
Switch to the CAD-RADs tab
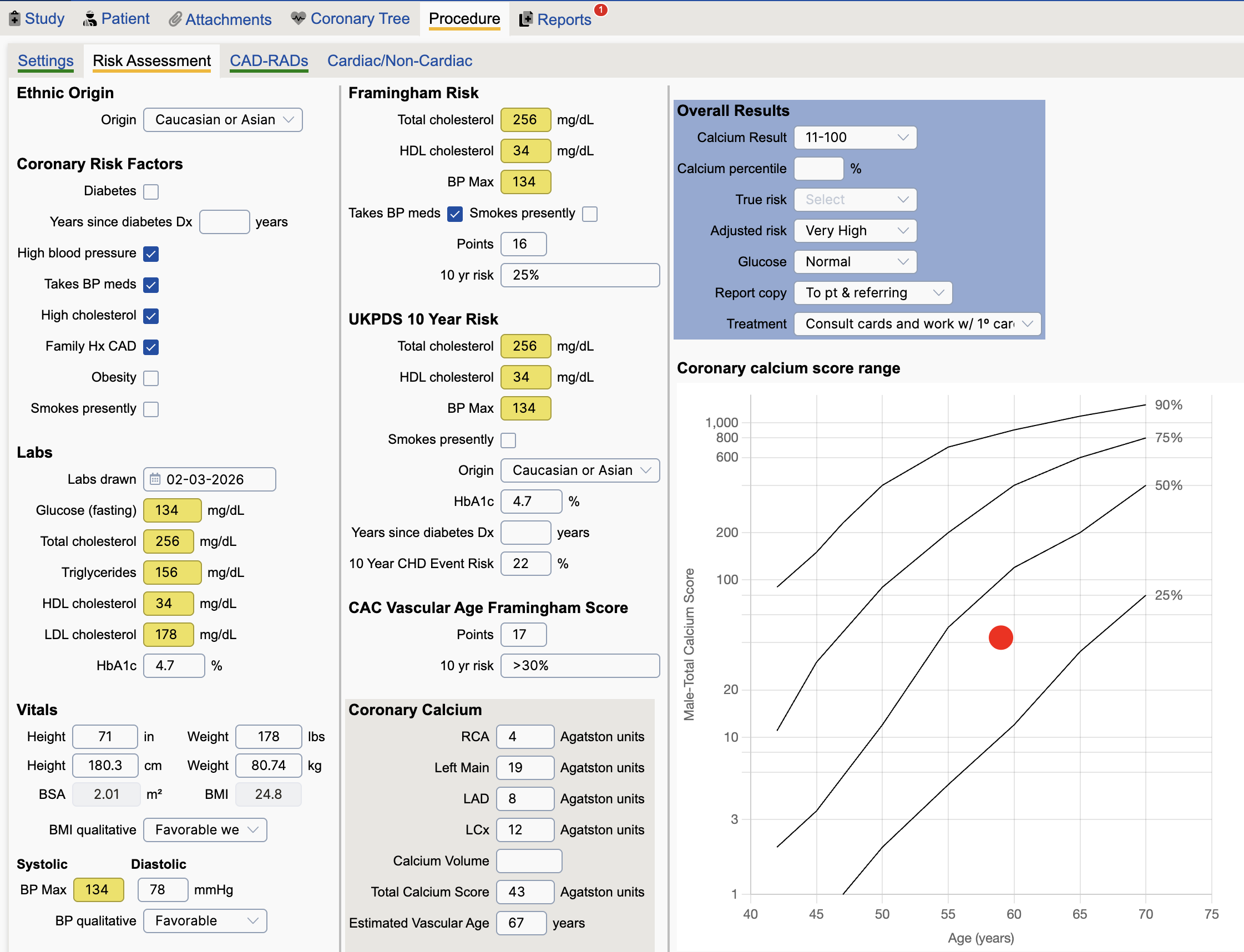(x=269, y=60)
